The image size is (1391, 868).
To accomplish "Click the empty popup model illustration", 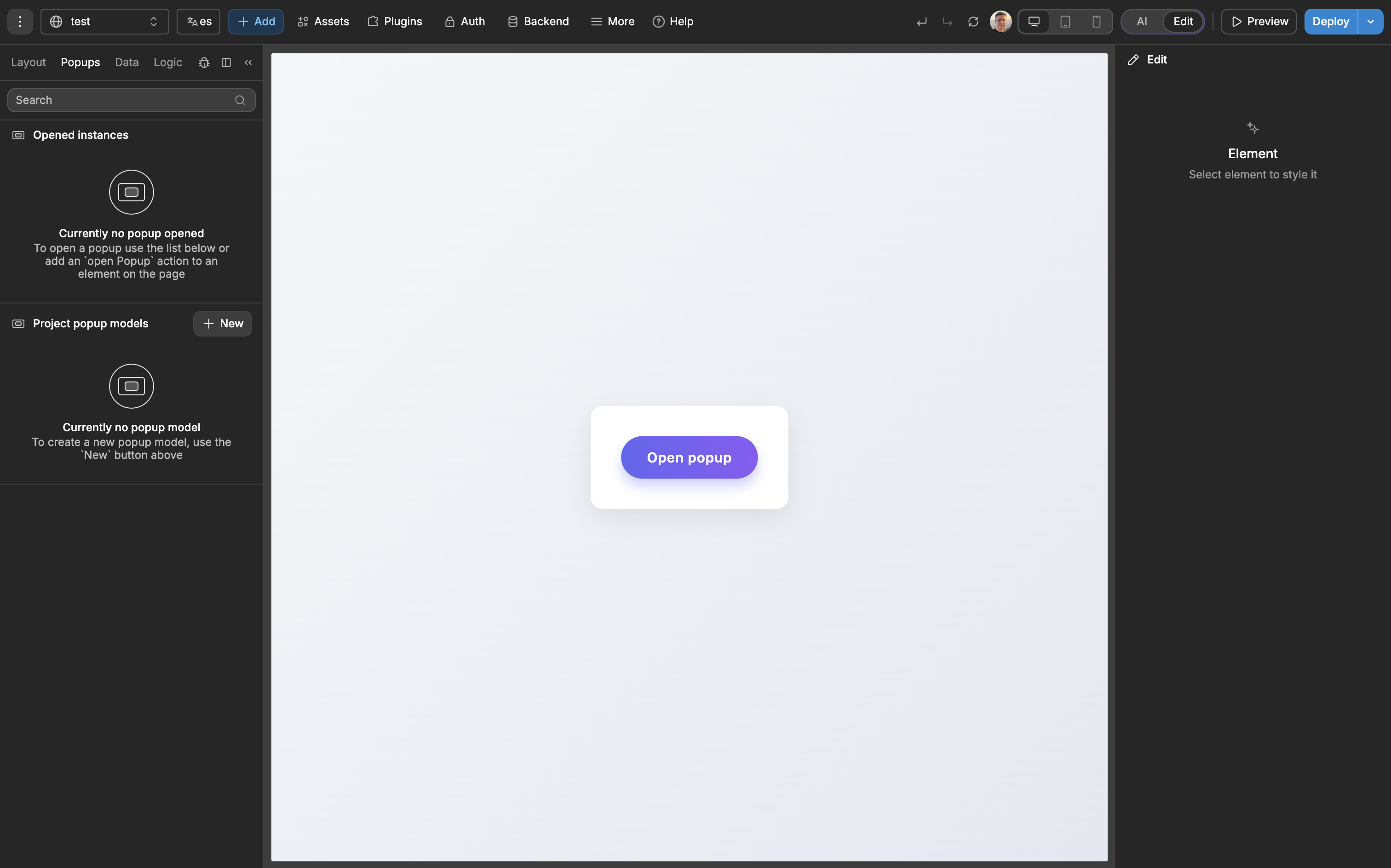I will (132, 386).
